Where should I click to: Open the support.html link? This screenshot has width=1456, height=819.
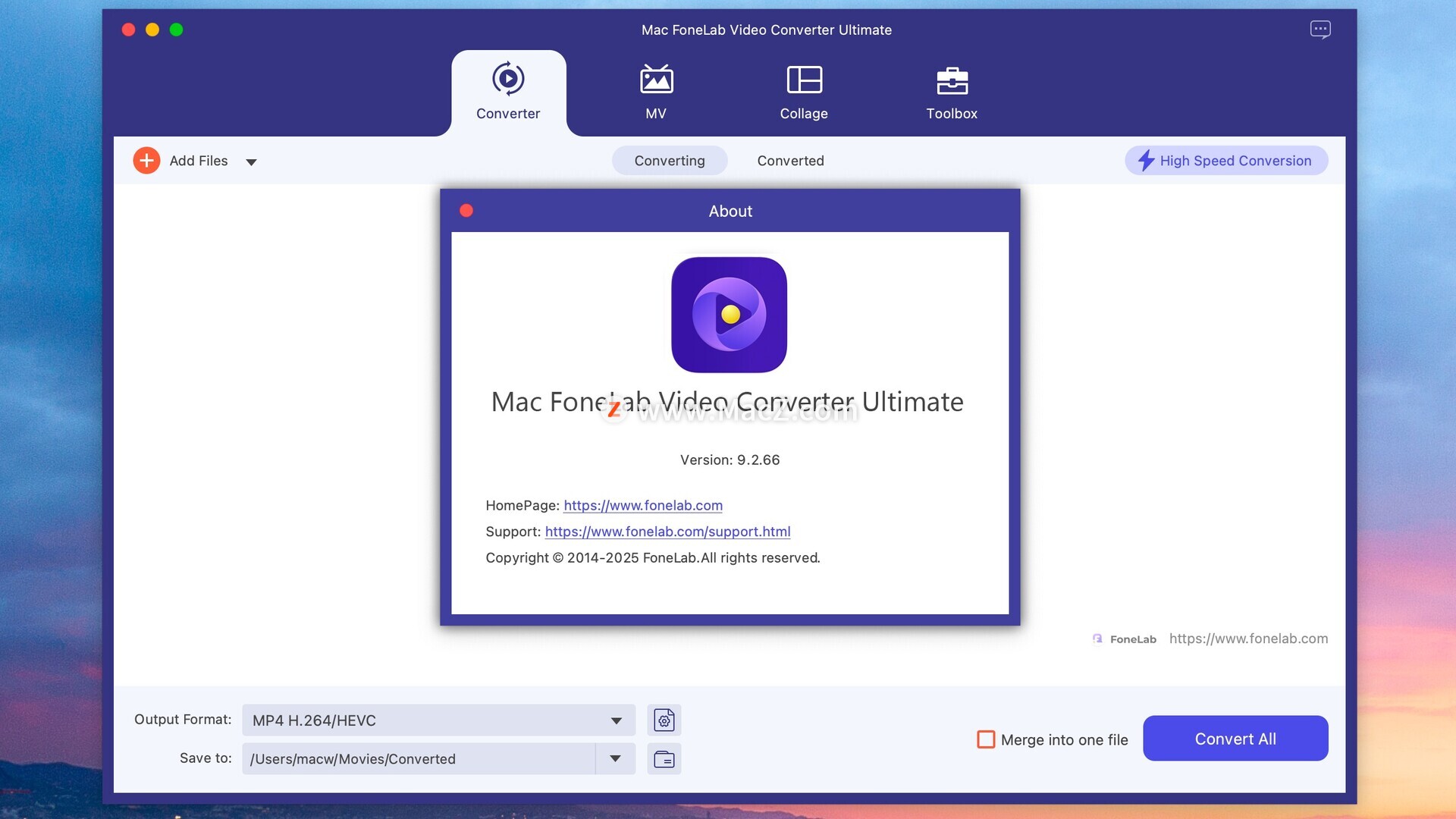point(667,532)
